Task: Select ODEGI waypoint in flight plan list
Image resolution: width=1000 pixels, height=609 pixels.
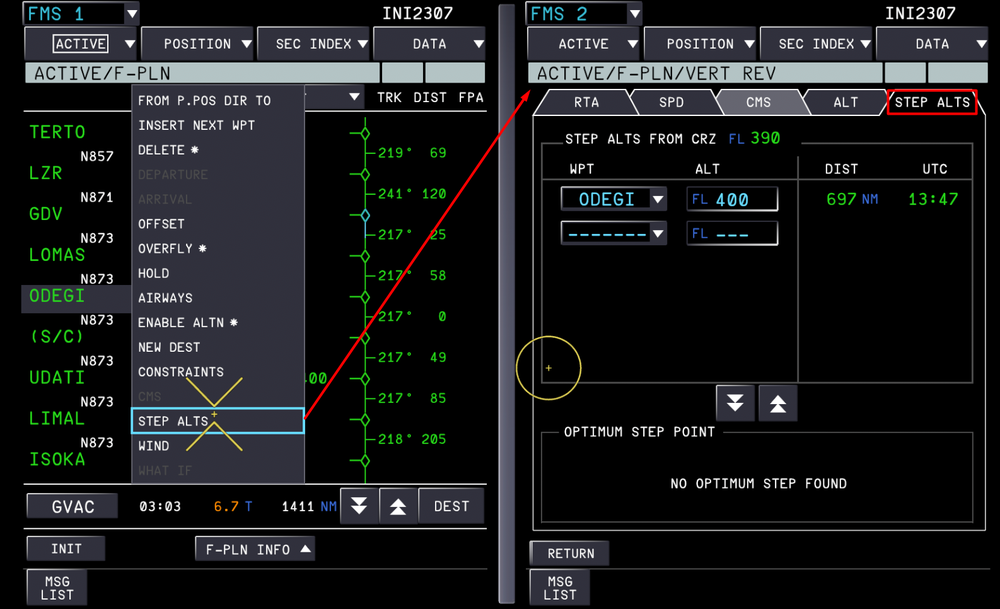Action: 58,297
